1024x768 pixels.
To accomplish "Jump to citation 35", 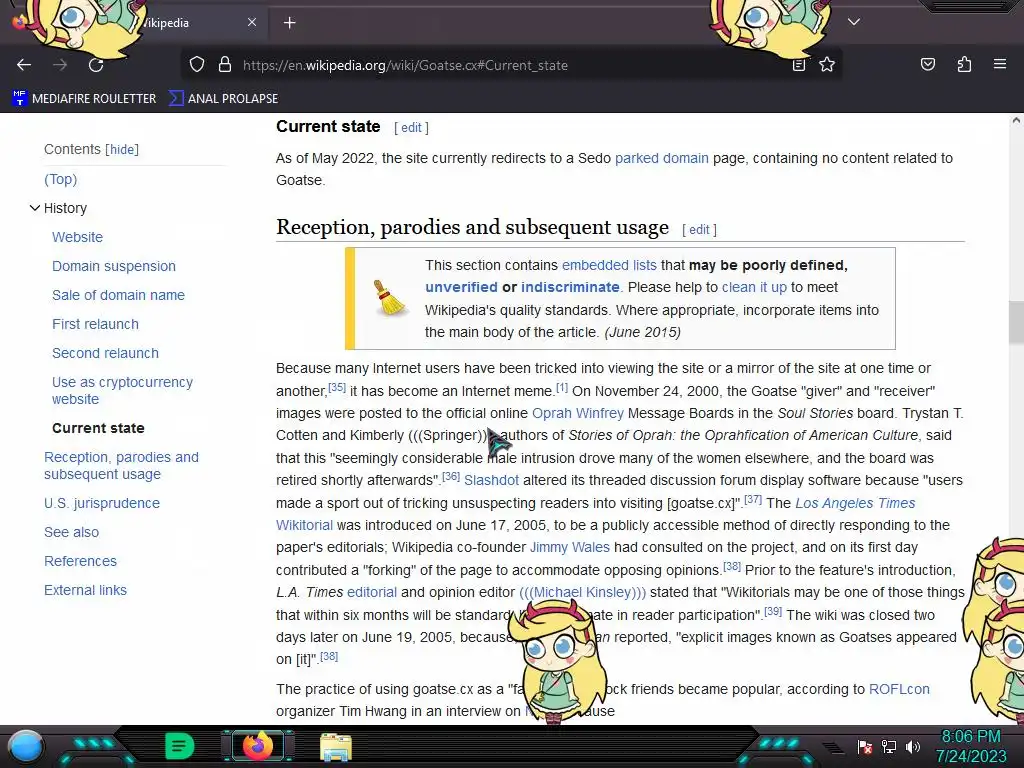I will 337,387.
